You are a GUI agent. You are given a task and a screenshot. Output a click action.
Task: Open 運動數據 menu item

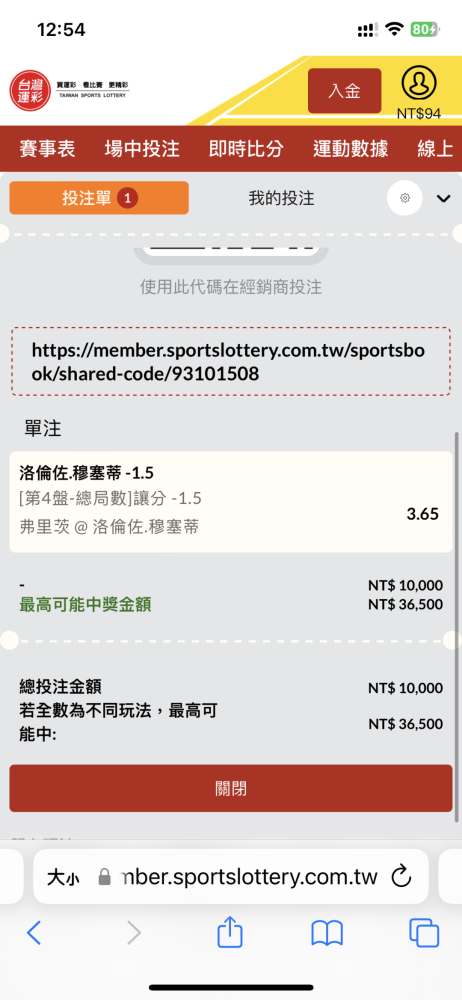click(x=350, y=149)
